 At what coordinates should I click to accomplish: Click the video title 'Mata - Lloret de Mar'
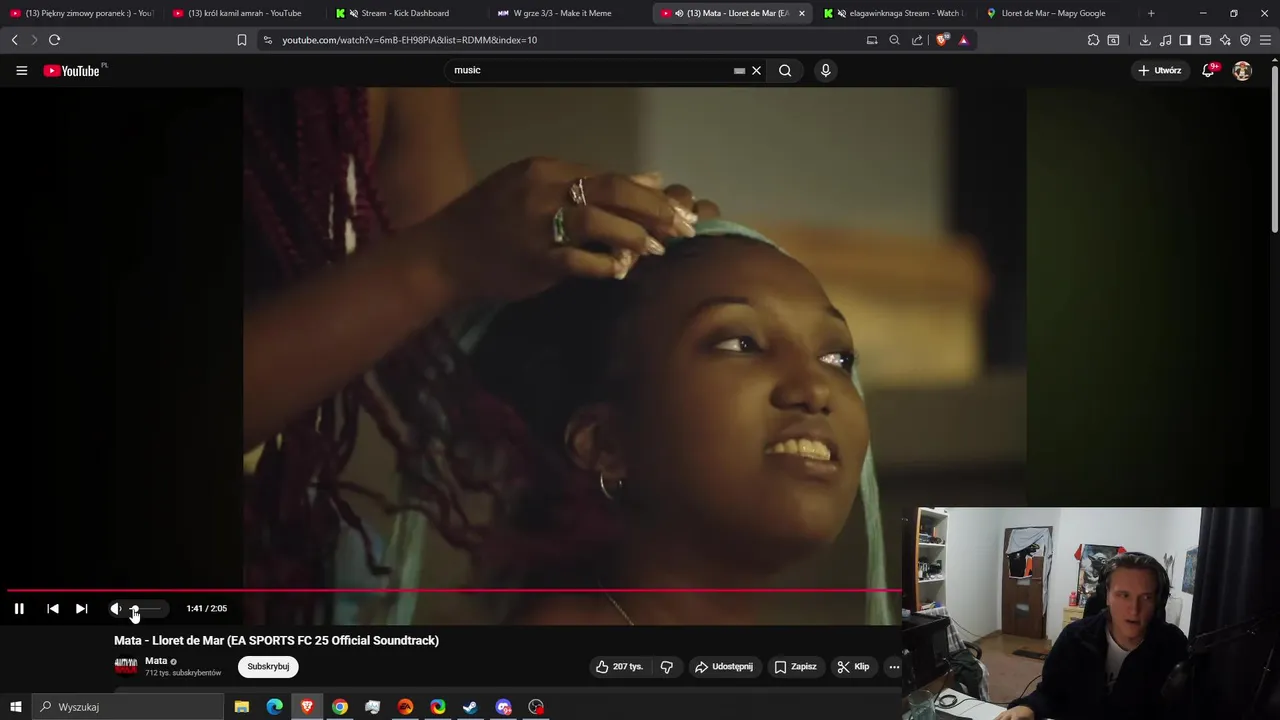tap(276, 640)
